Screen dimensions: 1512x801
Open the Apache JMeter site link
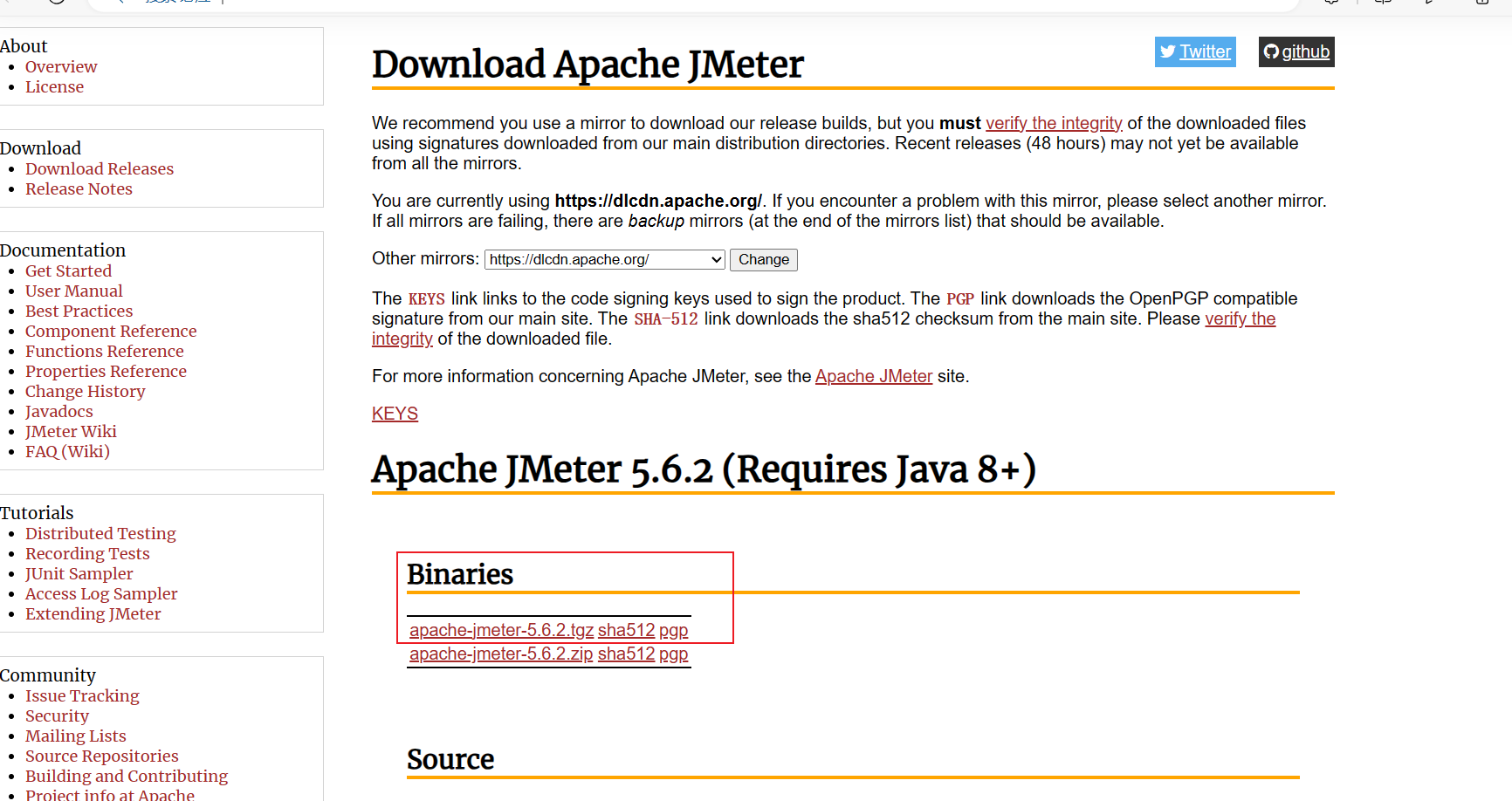point(874,376)
